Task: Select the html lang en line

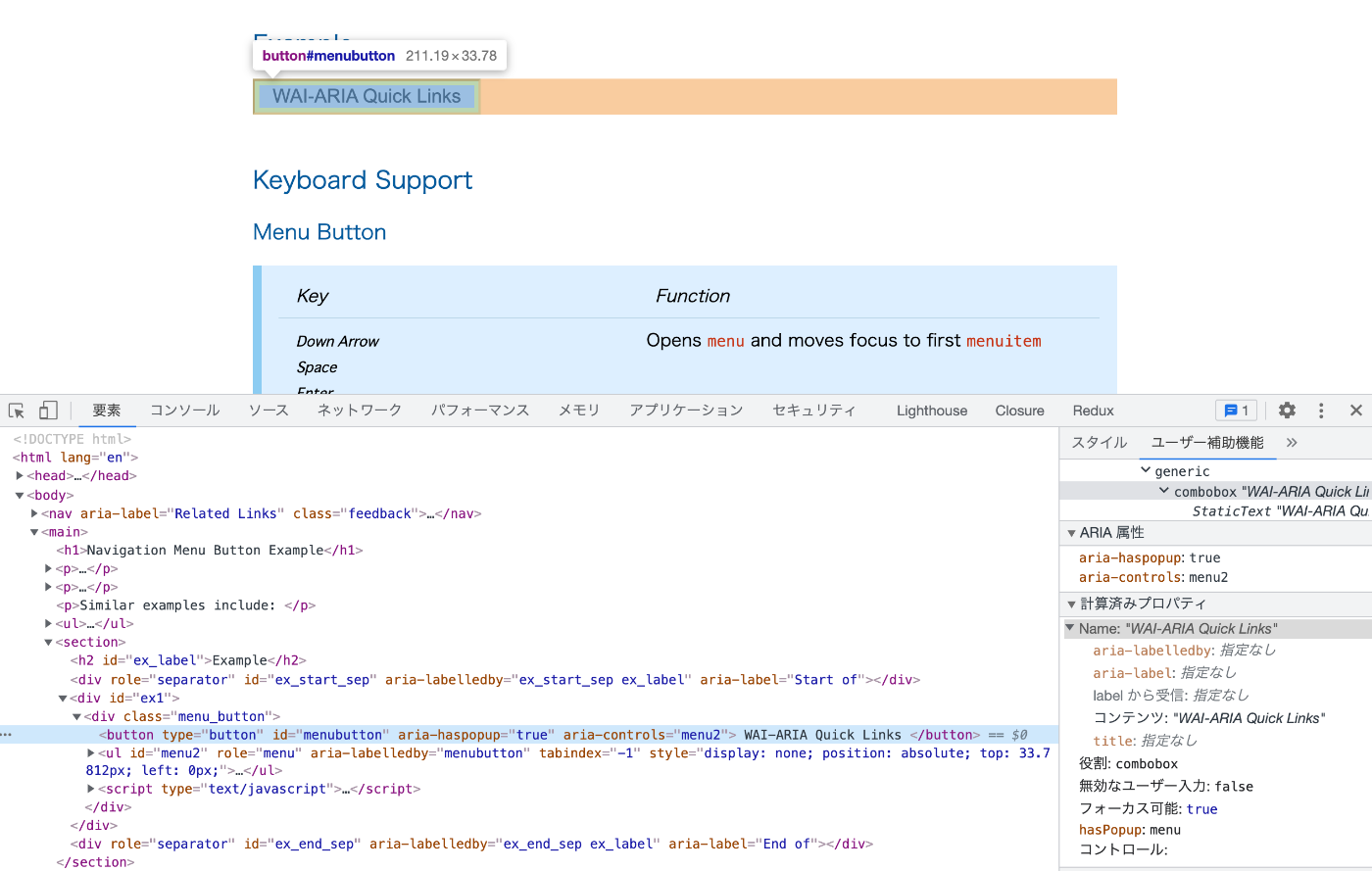Action: (x=75, y=458)
